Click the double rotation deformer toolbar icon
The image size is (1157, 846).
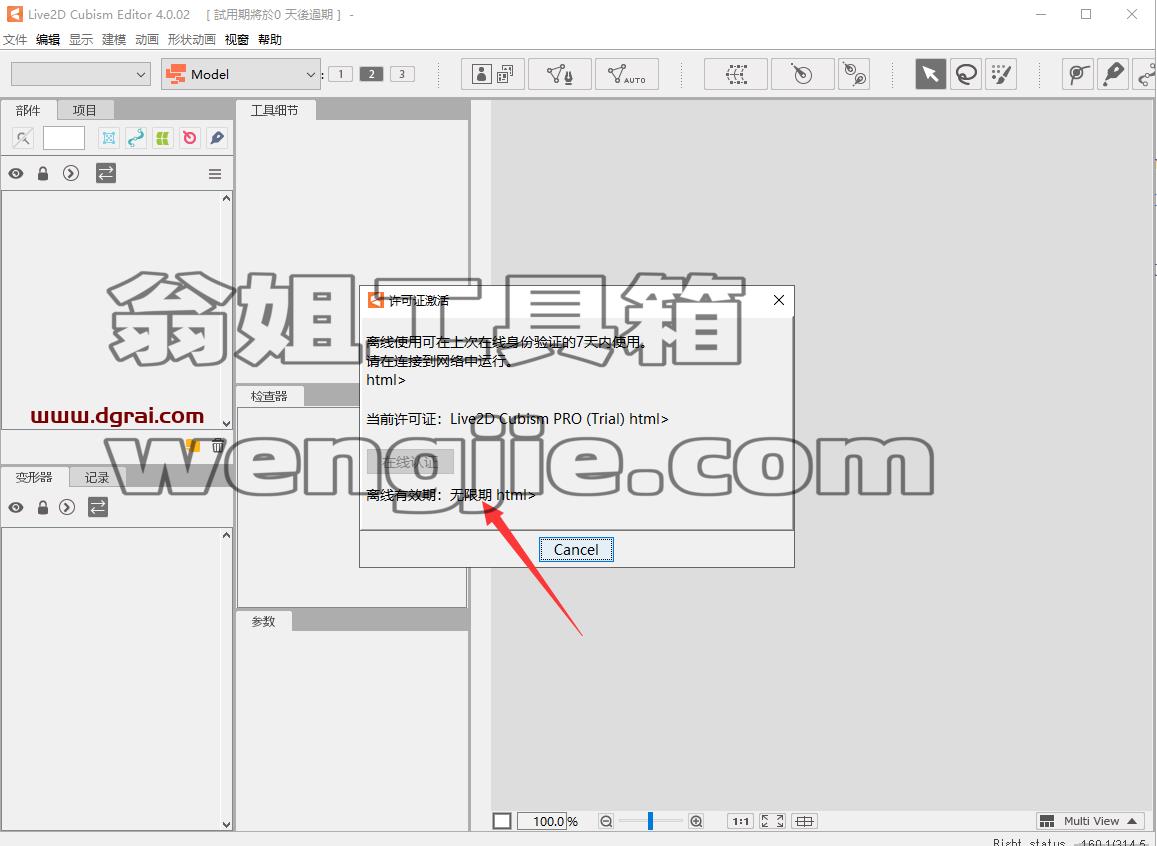[855, 74]
